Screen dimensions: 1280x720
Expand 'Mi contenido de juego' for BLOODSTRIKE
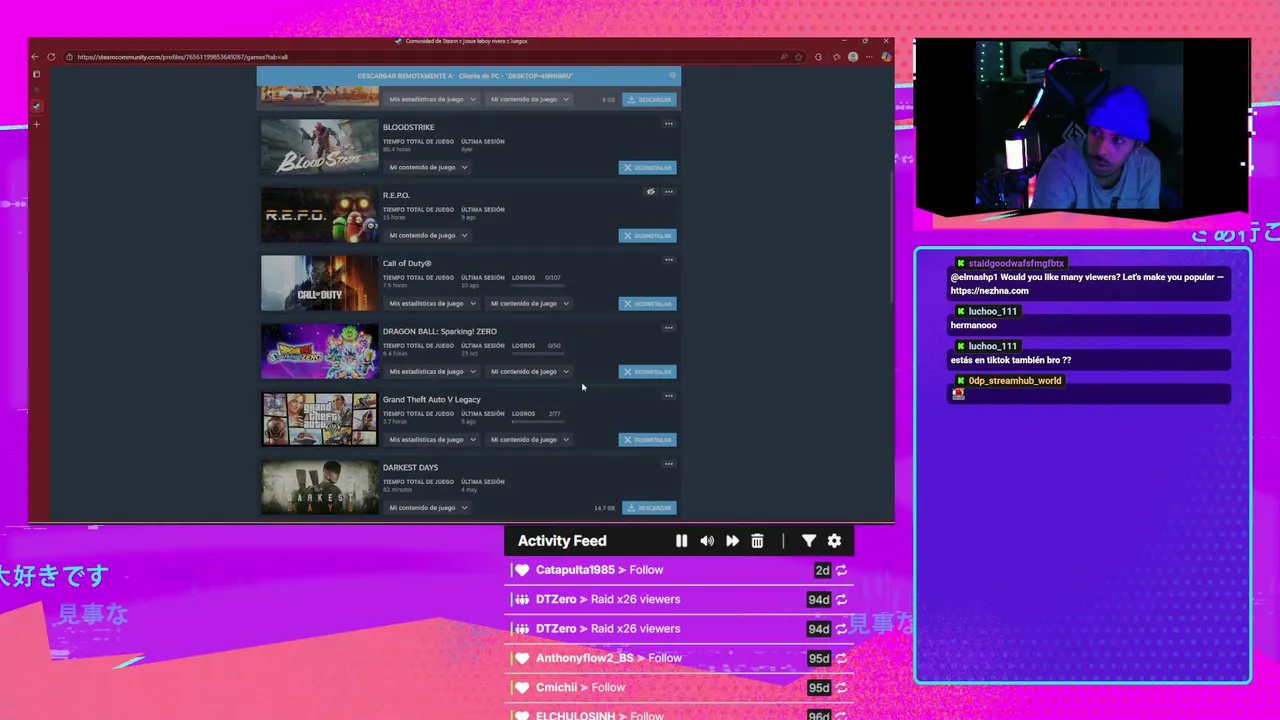pos(429,167)
